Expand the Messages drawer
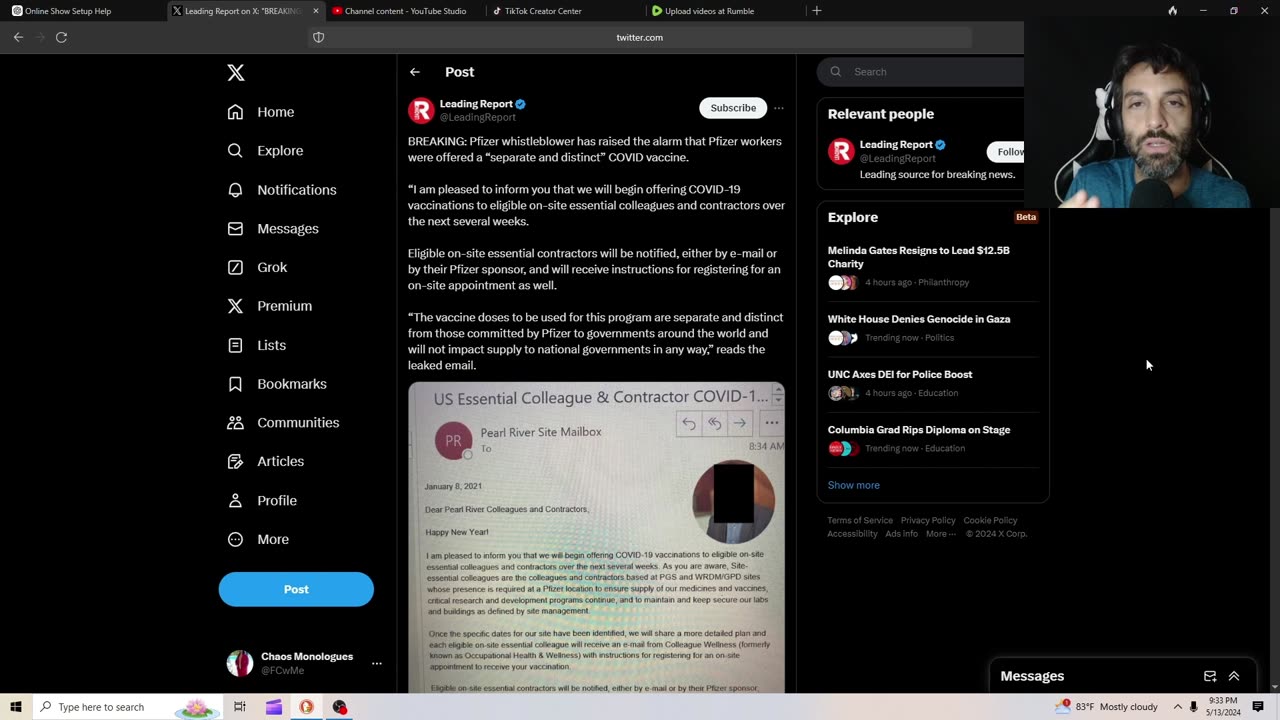This screenshot has width=1280, height=720. 1234,676
